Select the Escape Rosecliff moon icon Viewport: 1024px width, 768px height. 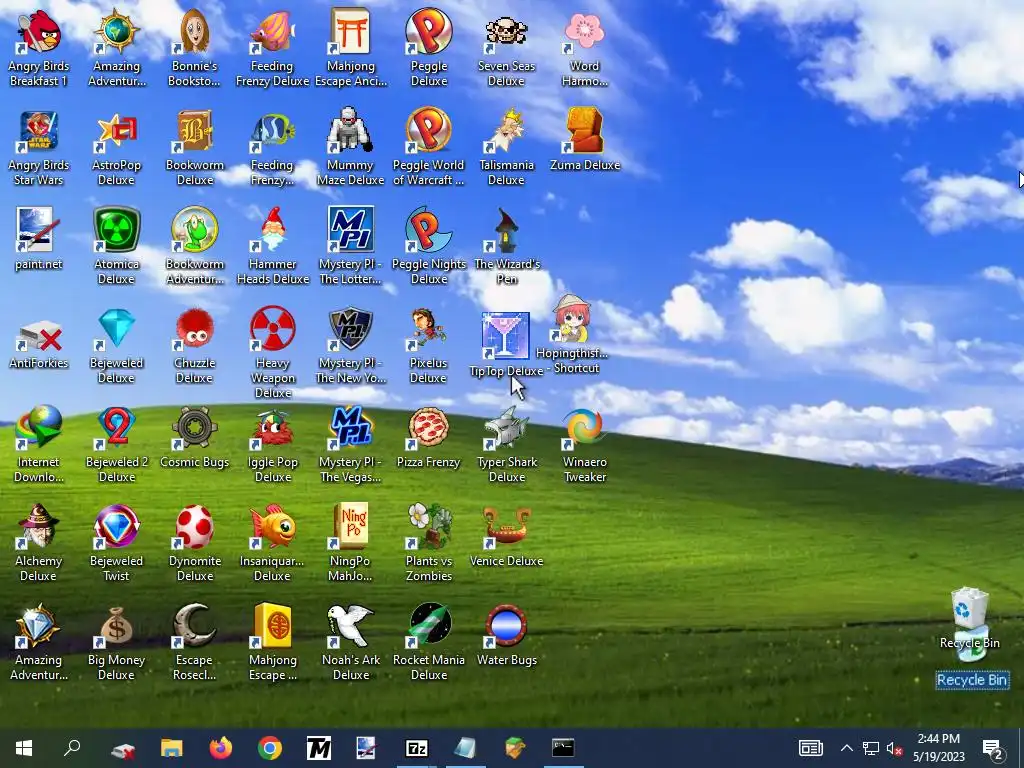point(195,626)
